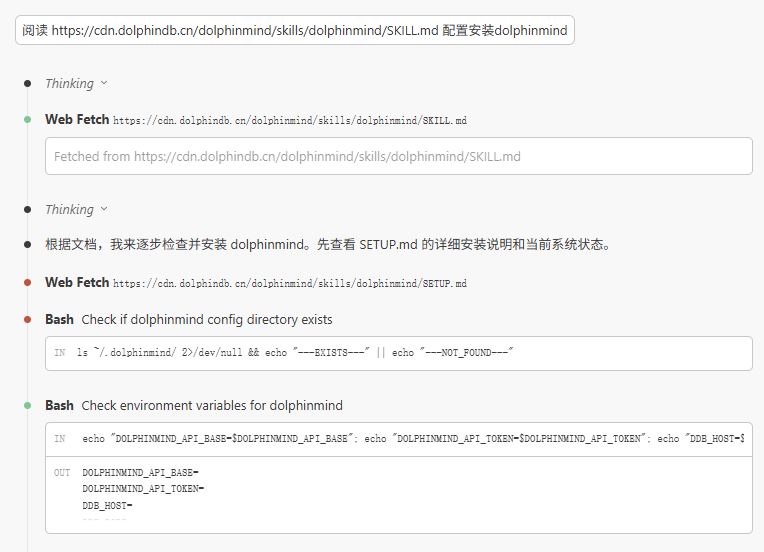Click the echo DOLPHINMIND_API_BASE command input line

click(x=399, y=439)
